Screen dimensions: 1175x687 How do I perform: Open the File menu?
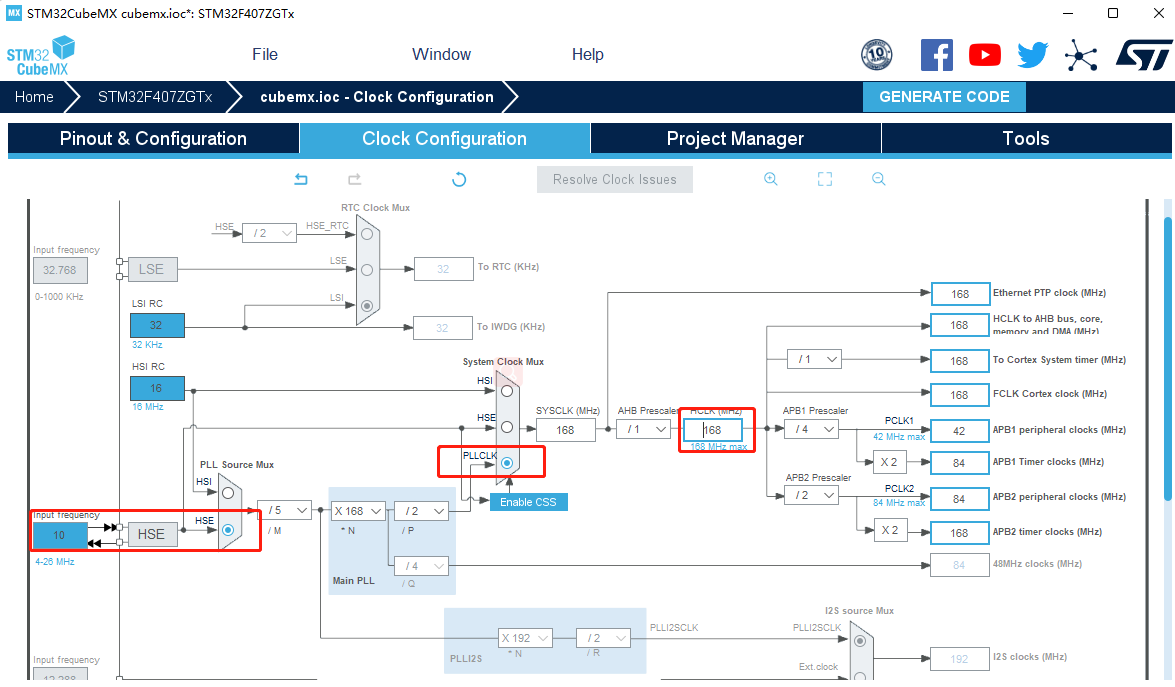pos(265,55)
